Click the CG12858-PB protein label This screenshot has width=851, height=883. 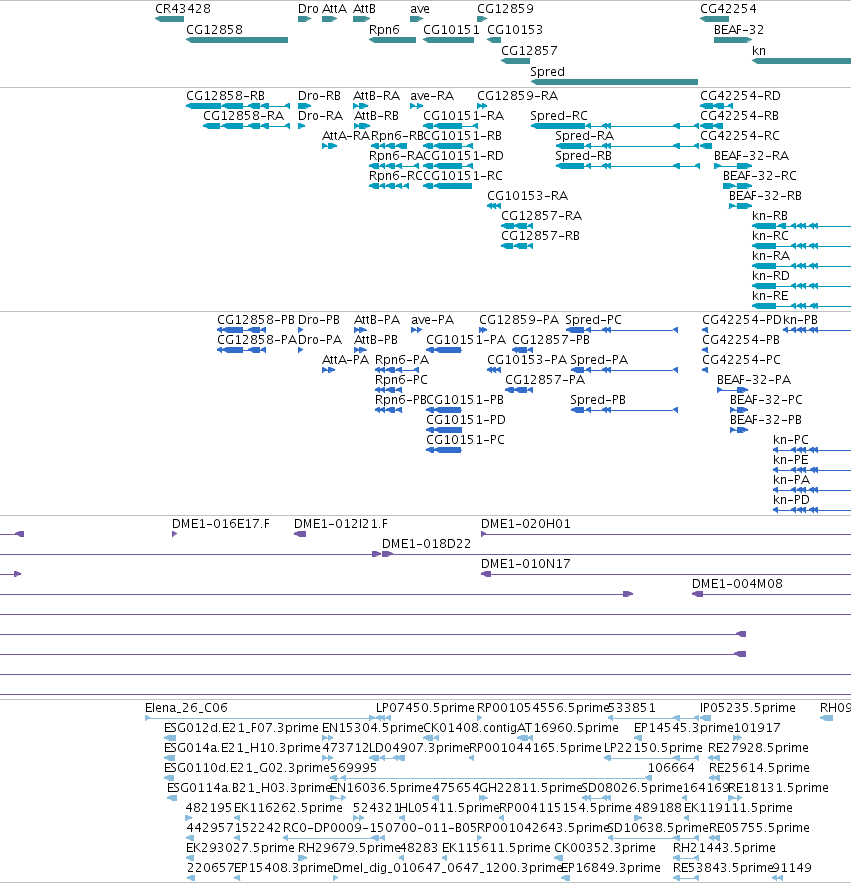coord(256,320)
